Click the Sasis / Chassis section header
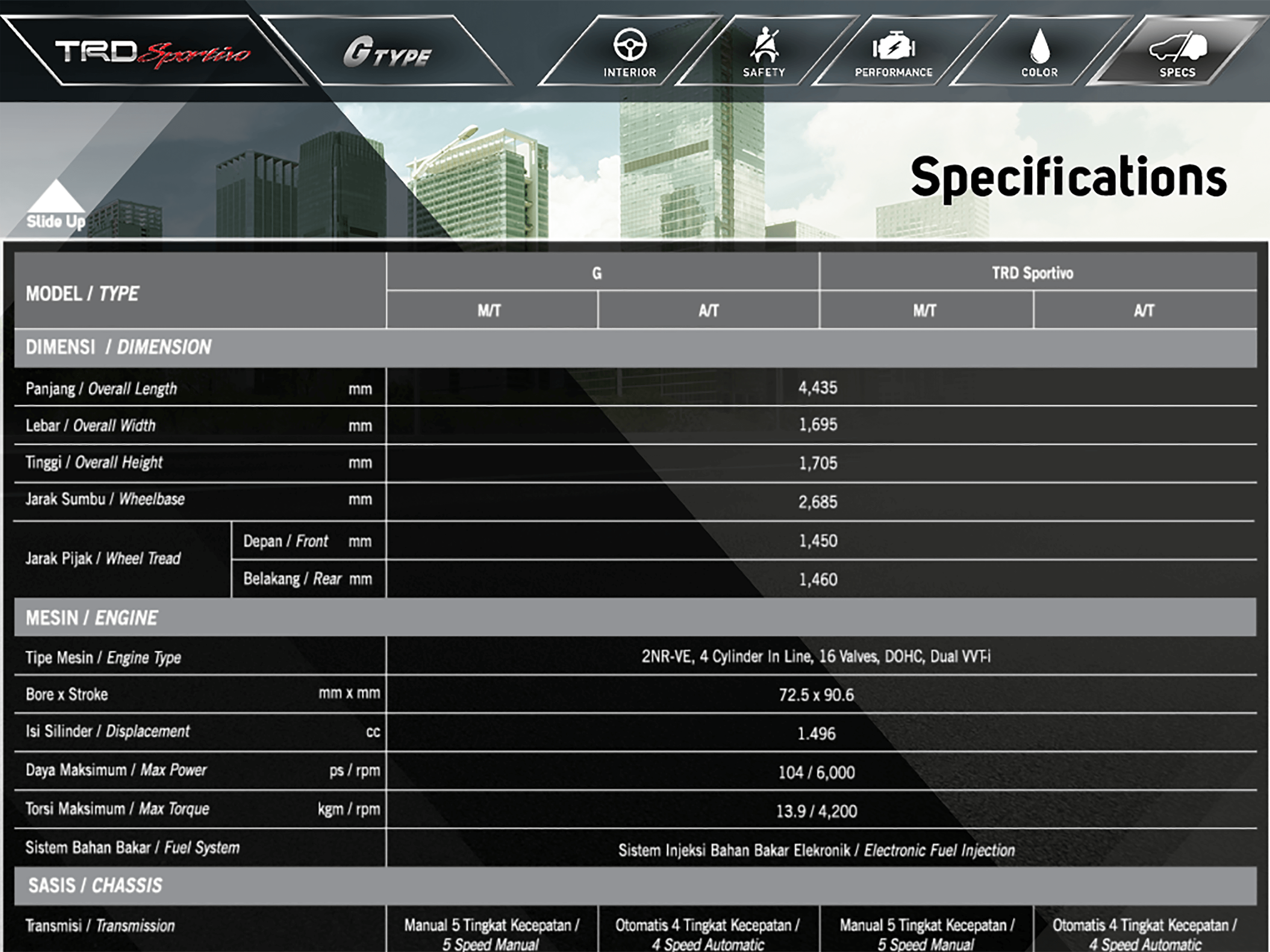 95,886
